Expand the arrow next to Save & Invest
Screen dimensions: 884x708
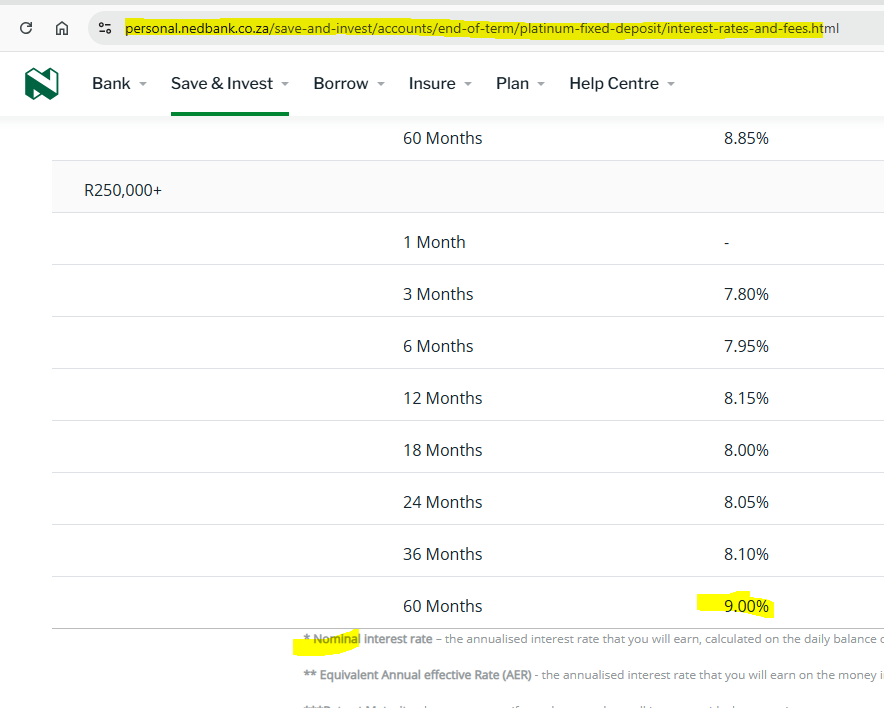(x=285, y=84)
